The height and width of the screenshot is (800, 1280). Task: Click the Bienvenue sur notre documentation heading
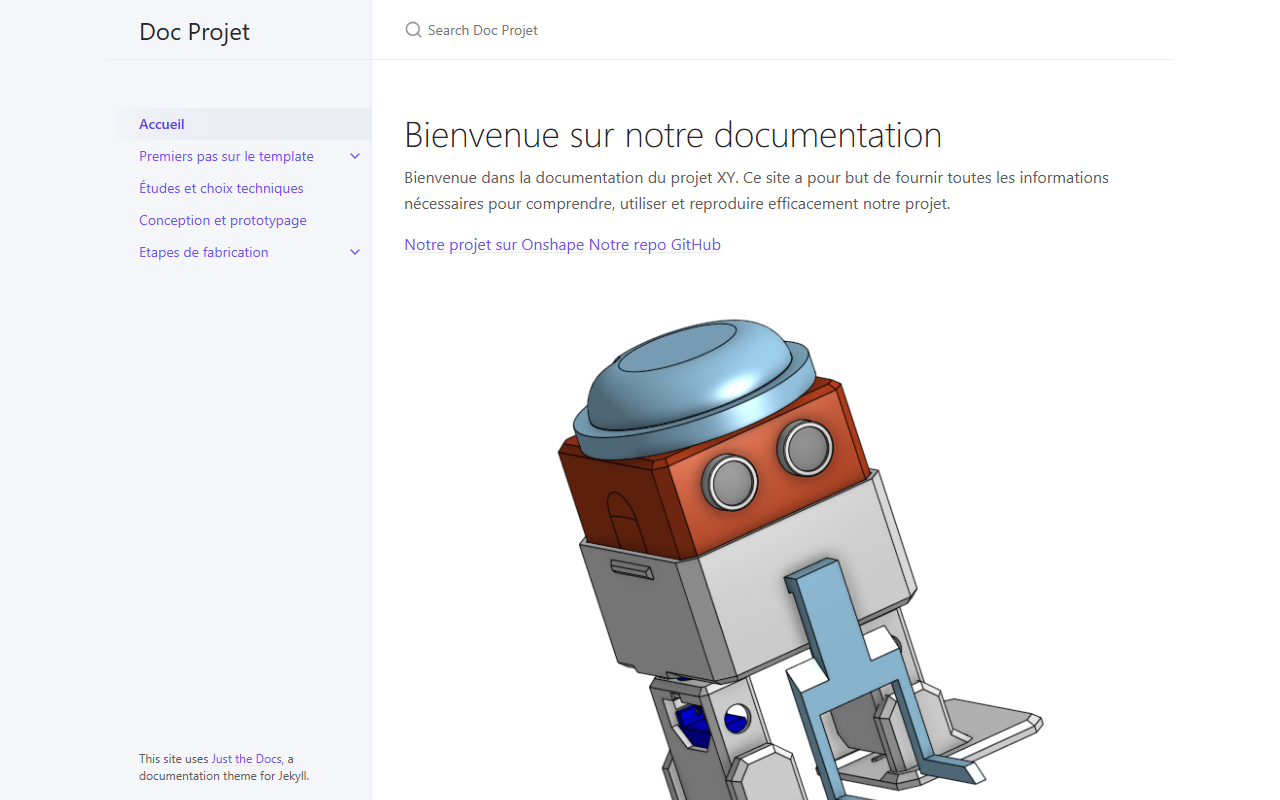pyautogui.click(x=673, y=134)
